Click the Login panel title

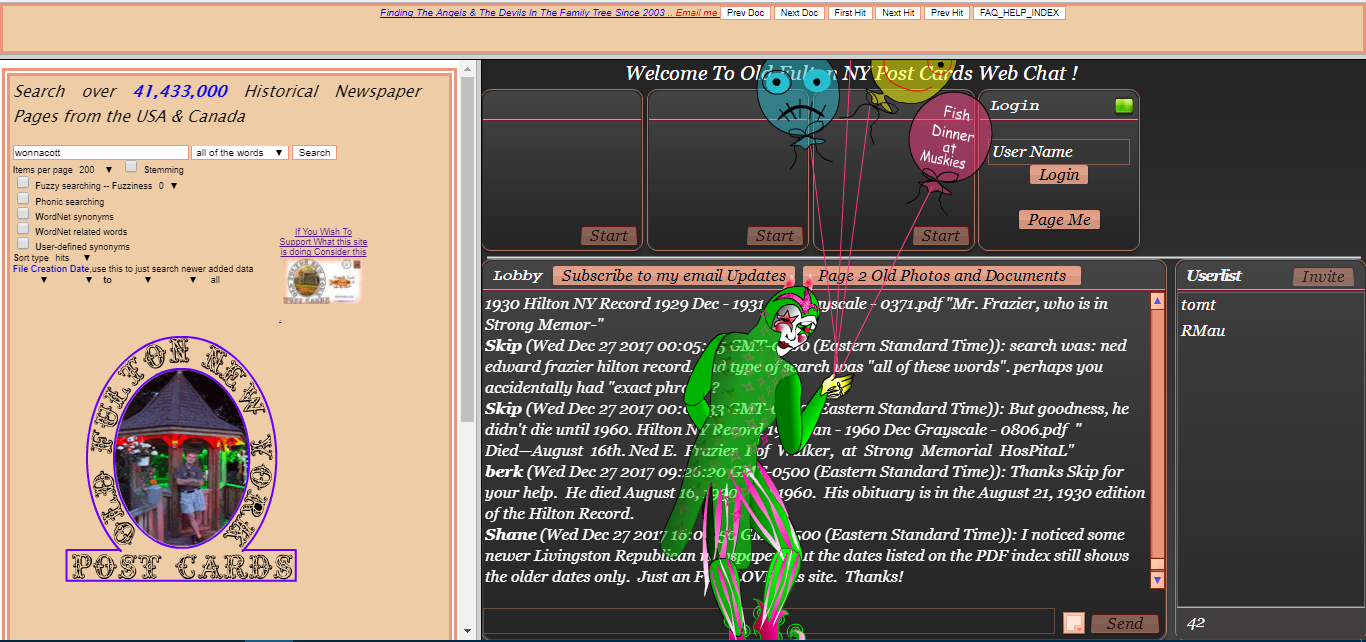coord(1015,106)
